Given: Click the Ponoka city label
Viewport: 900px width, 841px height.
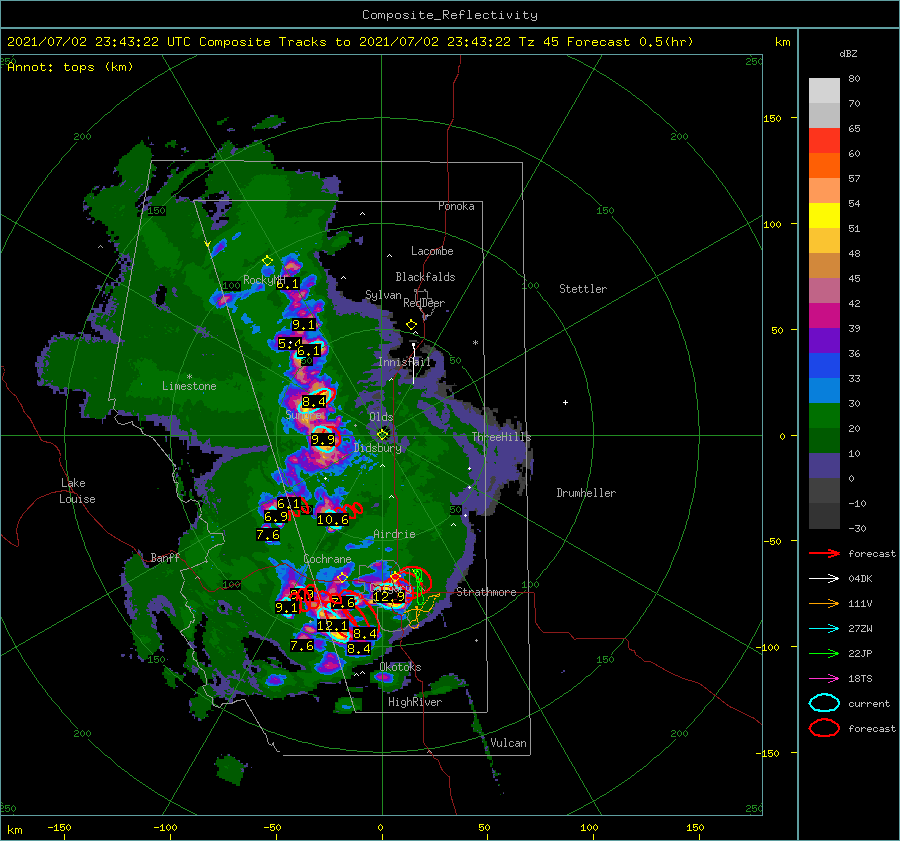Looking at the screenshot, I should pyautogui.click(x=456, y=206).
